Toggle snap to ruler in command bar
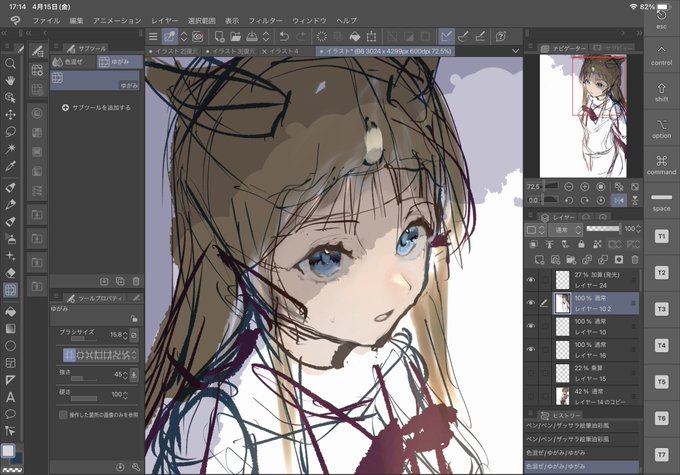 click(446, 37)
